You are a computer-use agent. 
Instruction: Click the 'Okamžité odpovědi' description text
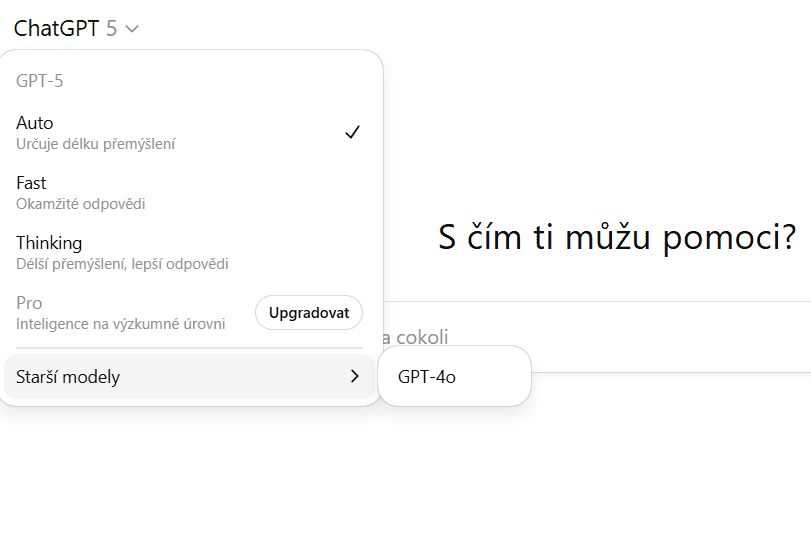pyautogui.click(x=81, y=204)
